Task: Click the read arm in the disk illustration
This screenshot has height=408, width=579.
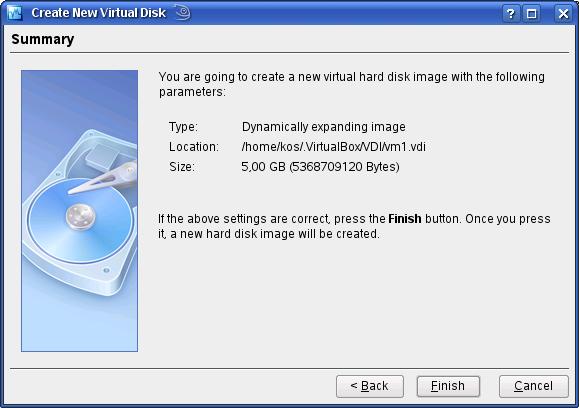Action: 103,179
